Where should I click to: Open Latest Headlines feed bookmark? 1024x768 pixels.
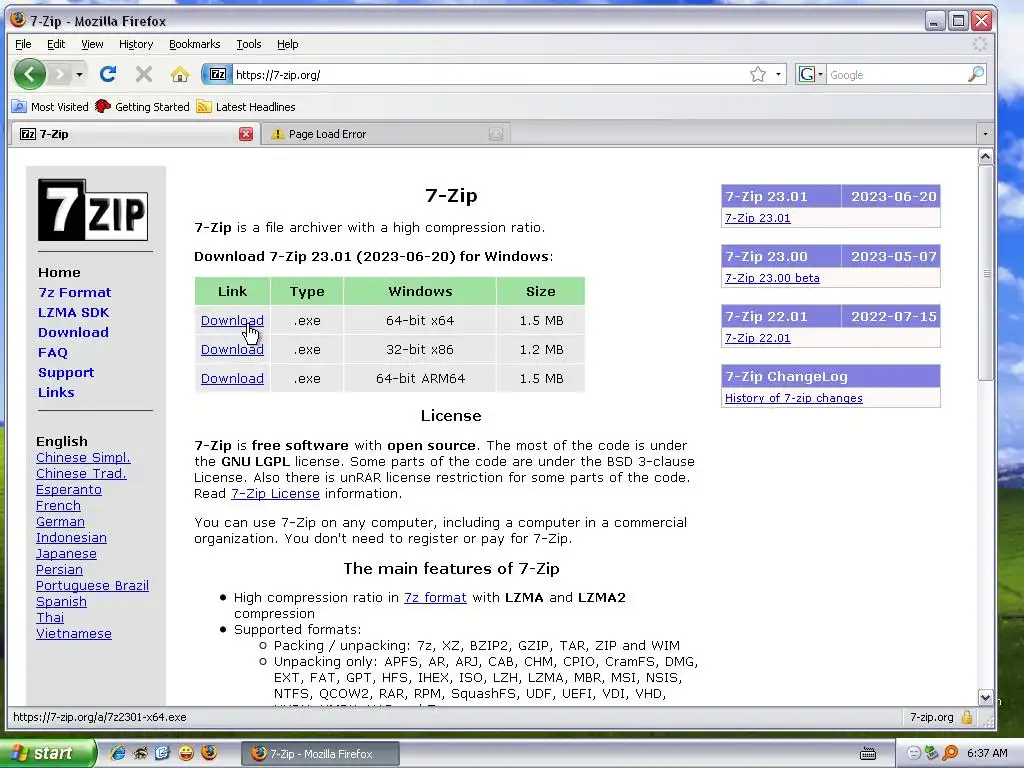click(x=246, y=106)
